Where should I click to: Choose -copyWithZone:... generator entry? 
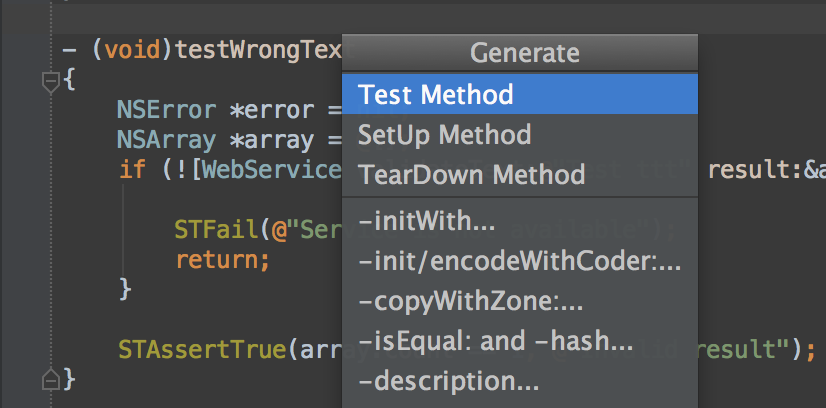[x=520, y=302]
